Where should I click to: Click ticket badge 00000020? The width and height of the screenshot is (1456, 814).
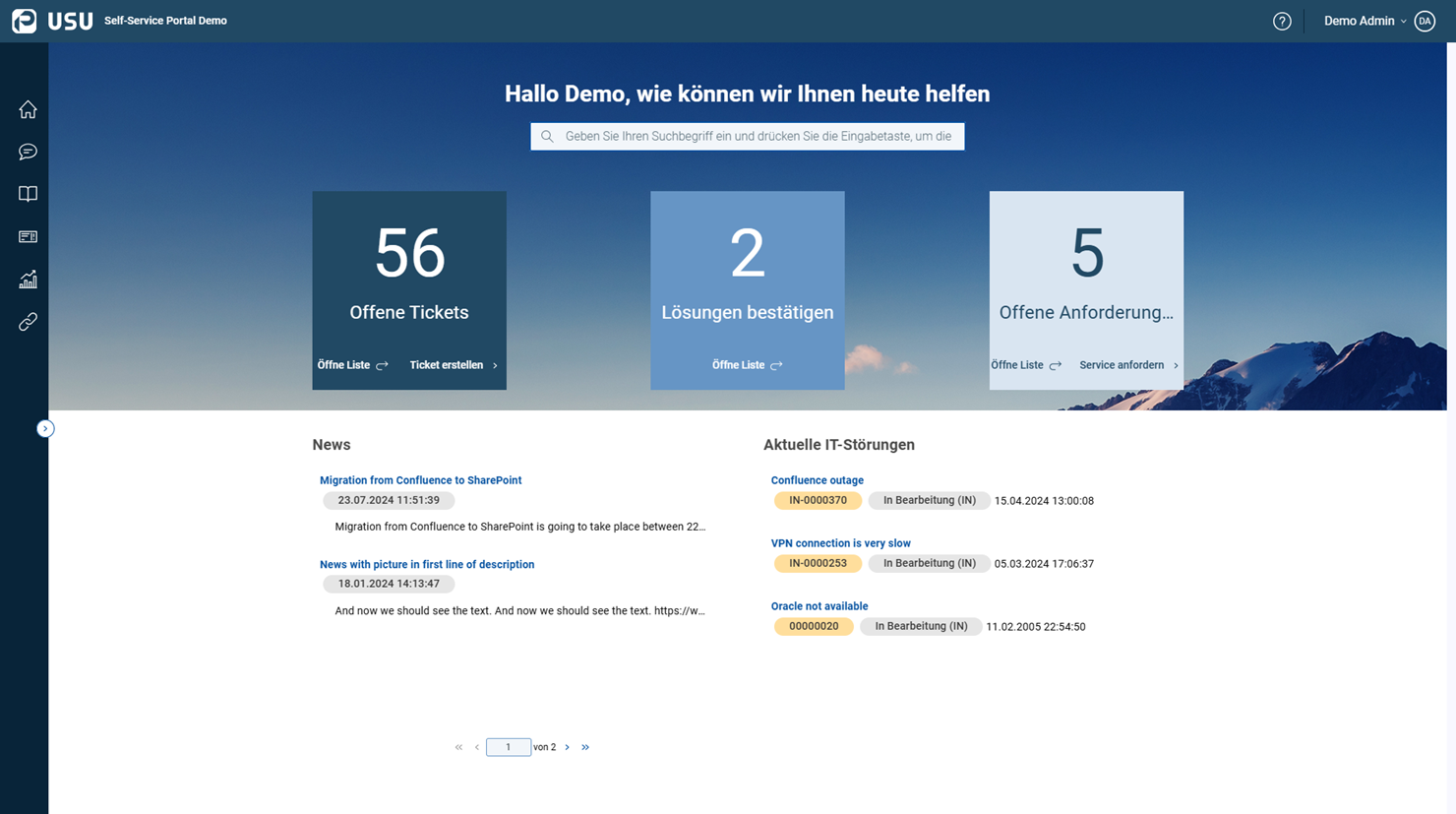coord(814,626)
